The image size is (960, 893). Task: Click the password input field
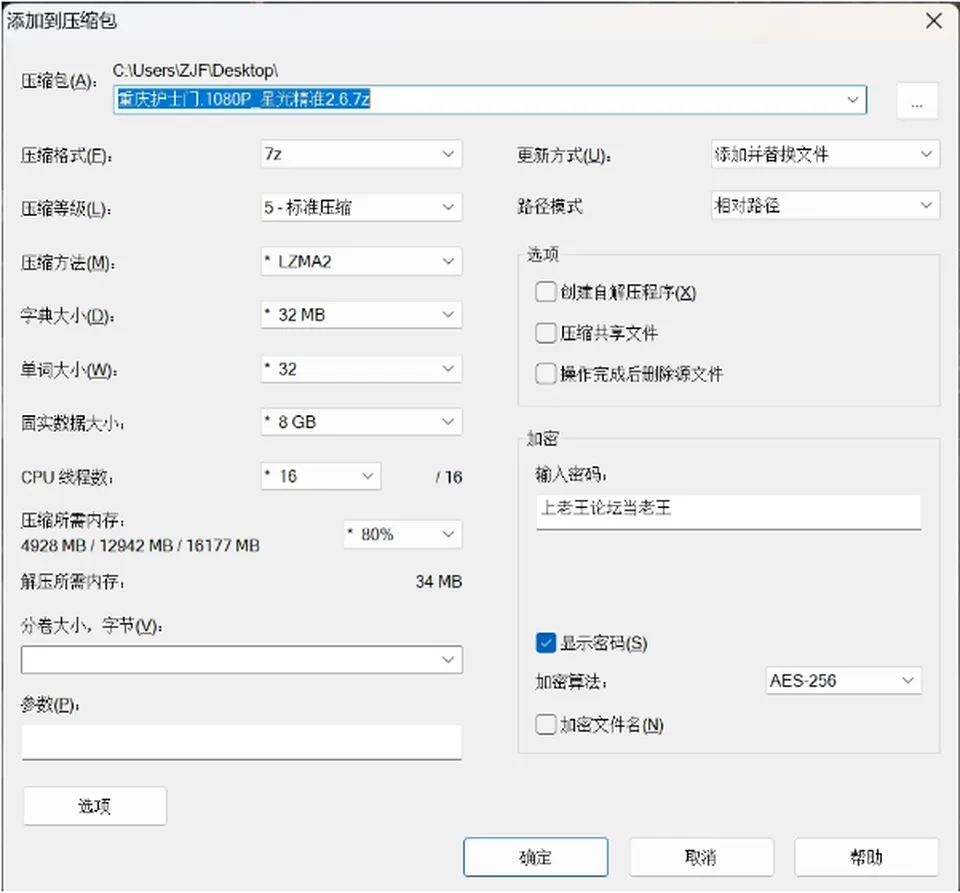729,512
